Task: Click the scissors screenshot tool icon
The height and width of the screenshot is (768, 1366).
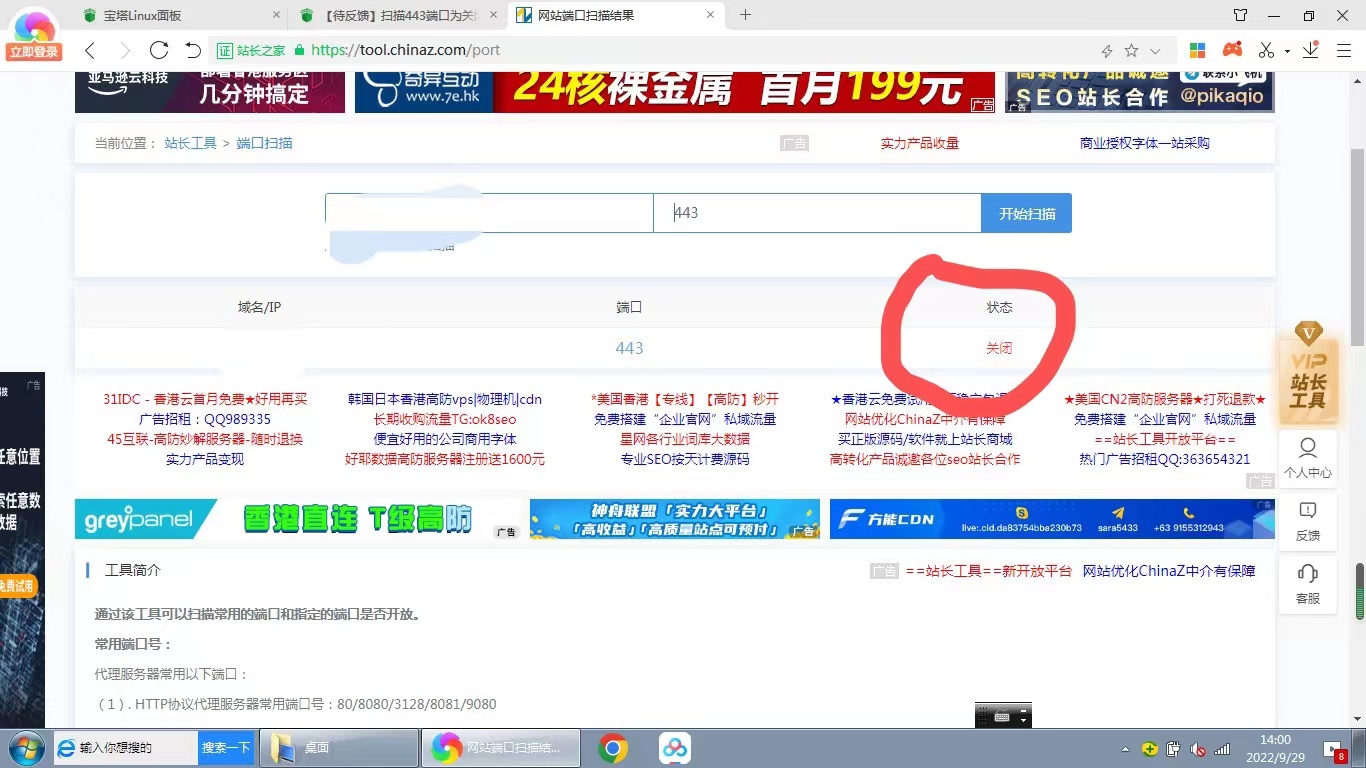Action: click(x=1267, y=50)
